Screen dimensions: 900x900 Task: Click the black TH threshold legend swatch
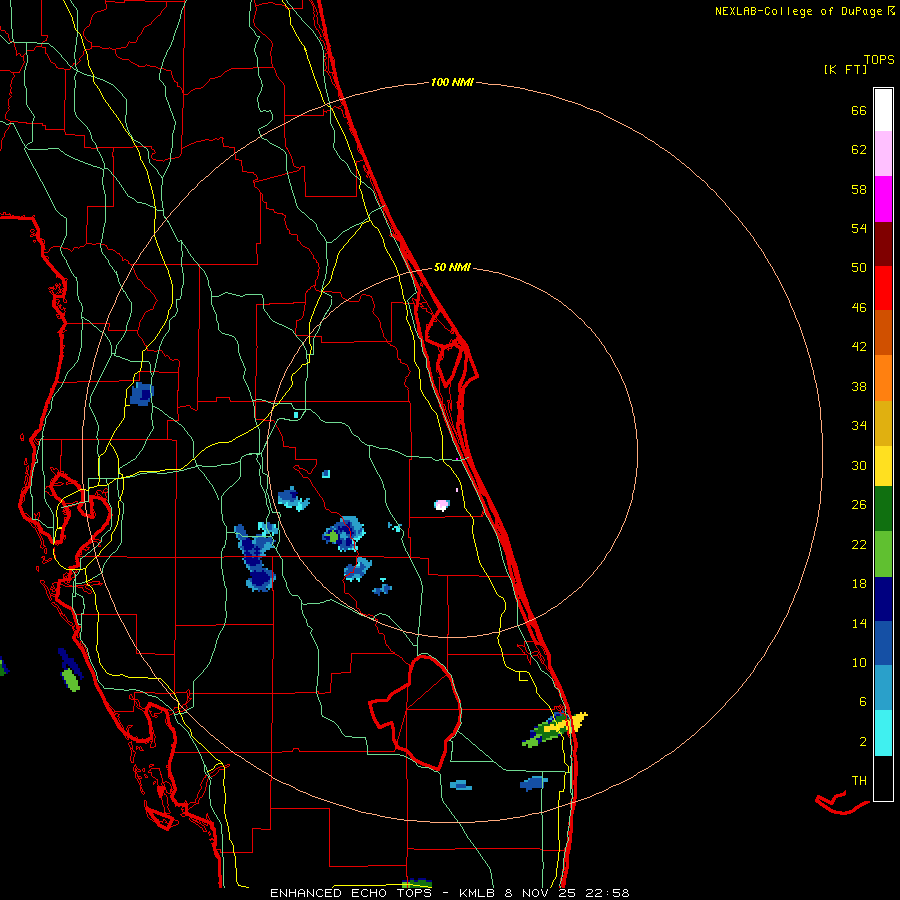(x=883, y=778)
